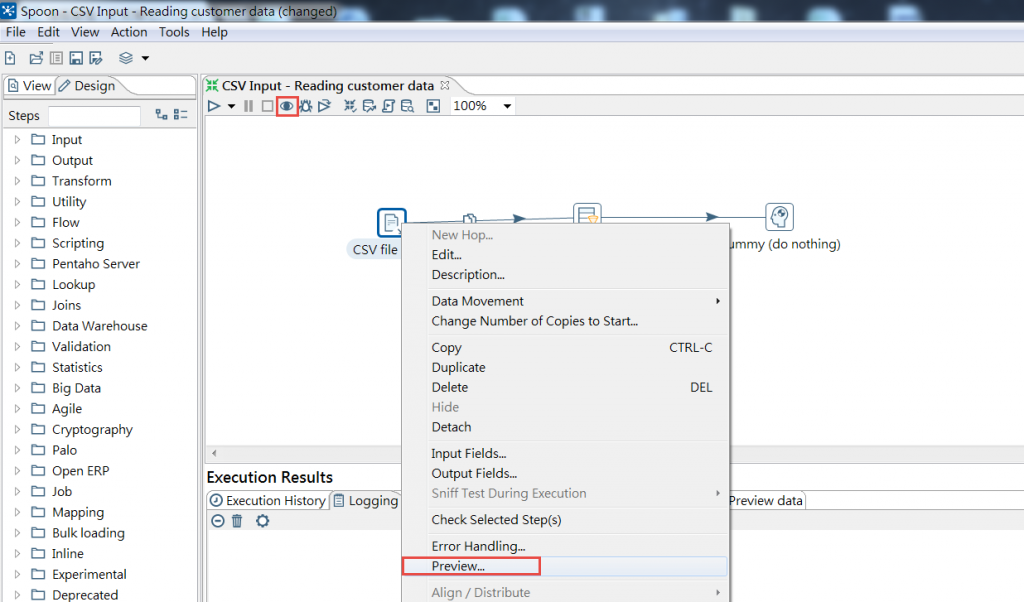The image size is (1024, 602).
Task: Open the run options dropdown arrow
Action: [231, 106]
